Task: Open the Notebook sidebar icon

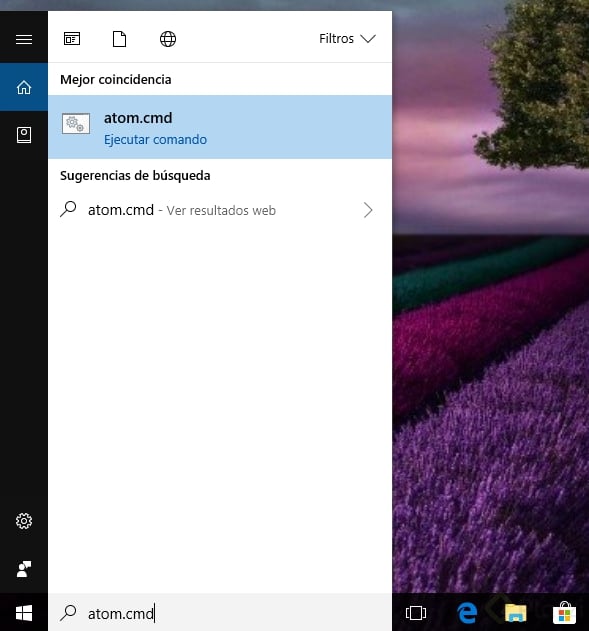Action: [24, 135]
